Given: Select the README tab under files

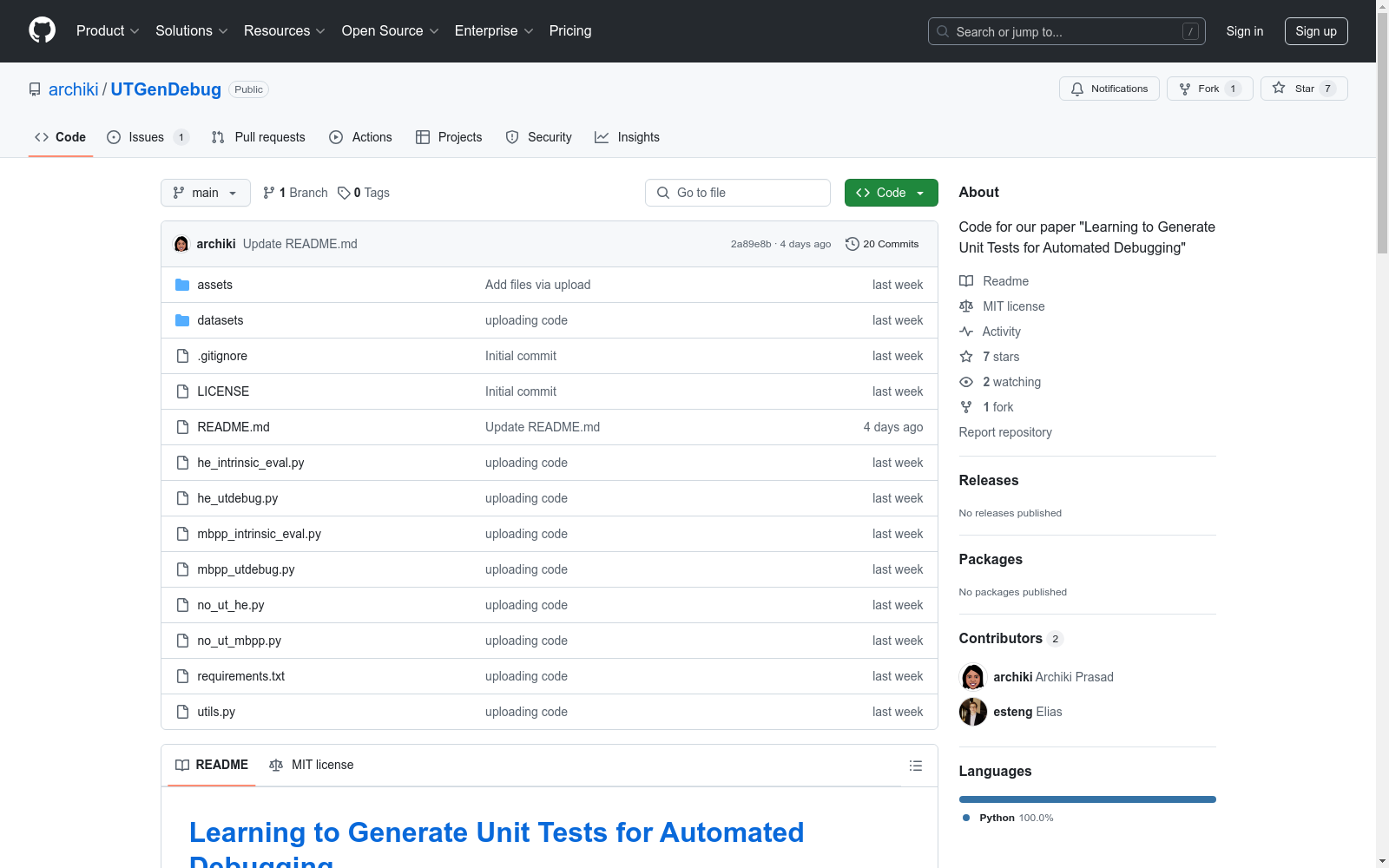Looking at the screenshot, I should click(x=212, y=765).
